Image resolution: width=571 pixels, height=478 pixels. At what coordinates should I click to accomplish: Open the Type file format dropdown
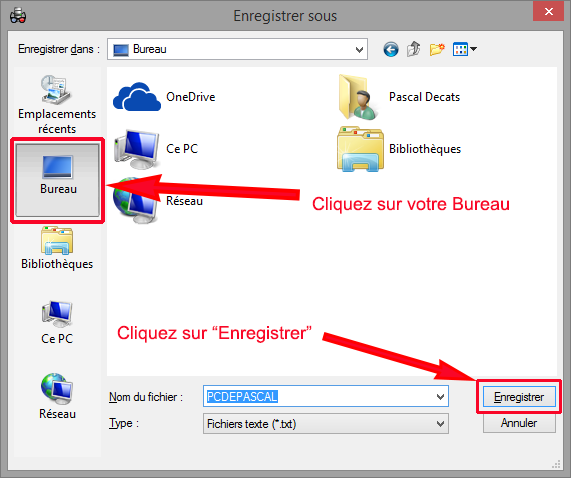326,424
